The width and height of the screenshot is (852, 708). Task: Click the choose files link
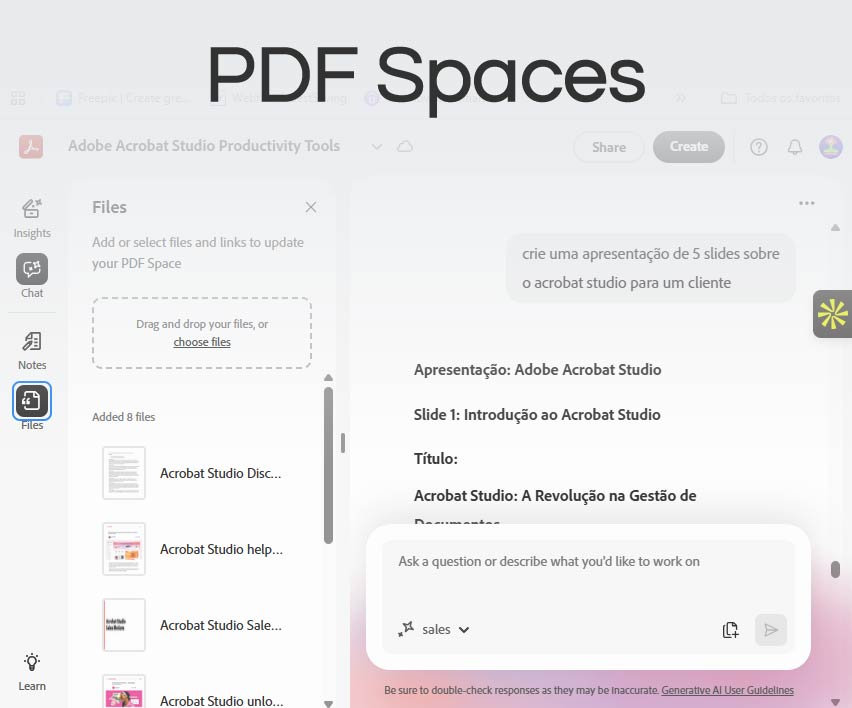(x=202, y=342)
